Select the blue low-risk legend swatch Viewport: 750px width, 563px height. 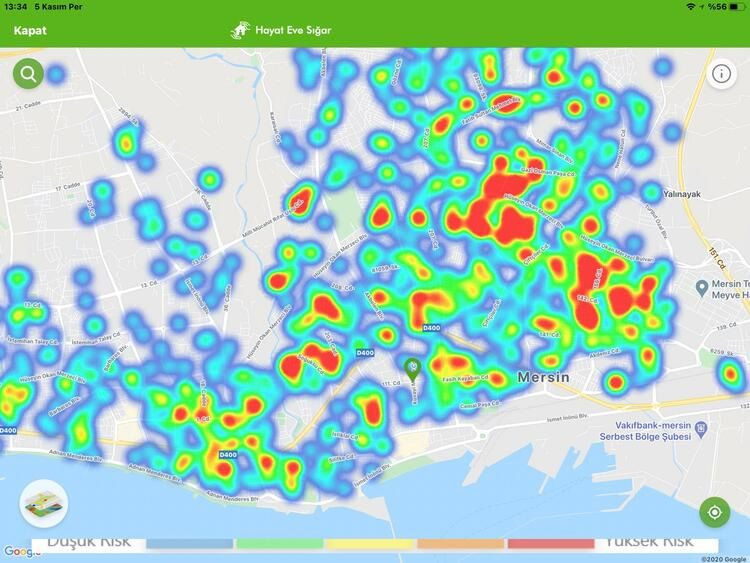point(189,544)
